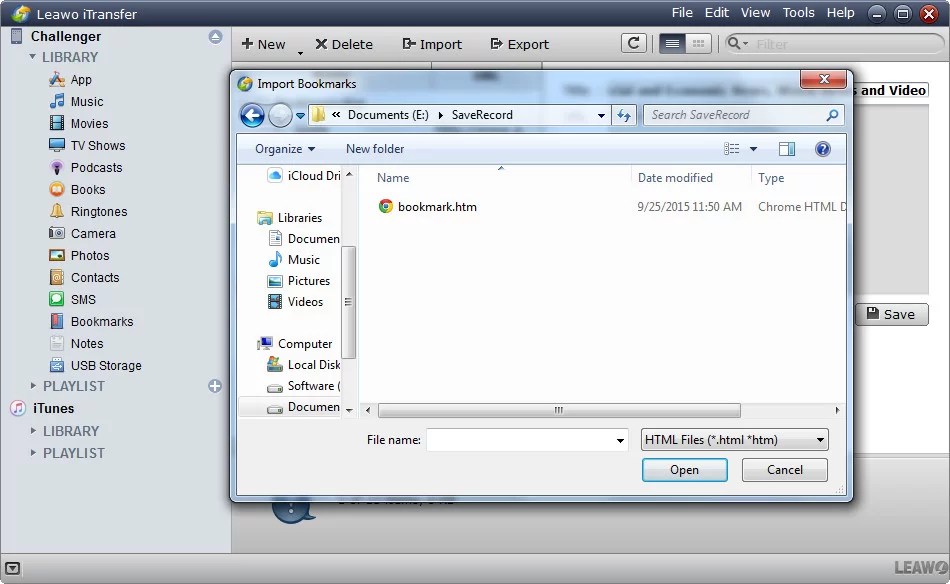Open the Organize dropdown menu

click(283, 148)
